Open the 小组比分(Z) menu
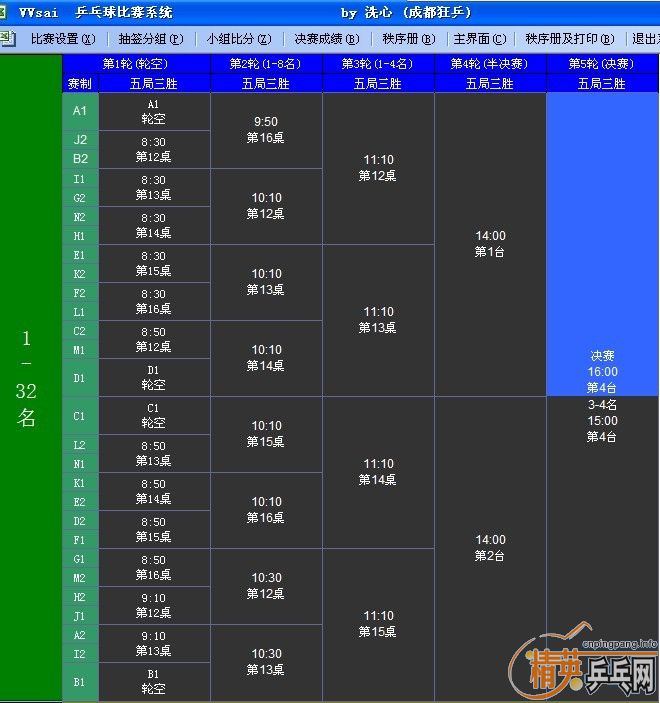Screen dimensions: 660x703 coord(239,39)
